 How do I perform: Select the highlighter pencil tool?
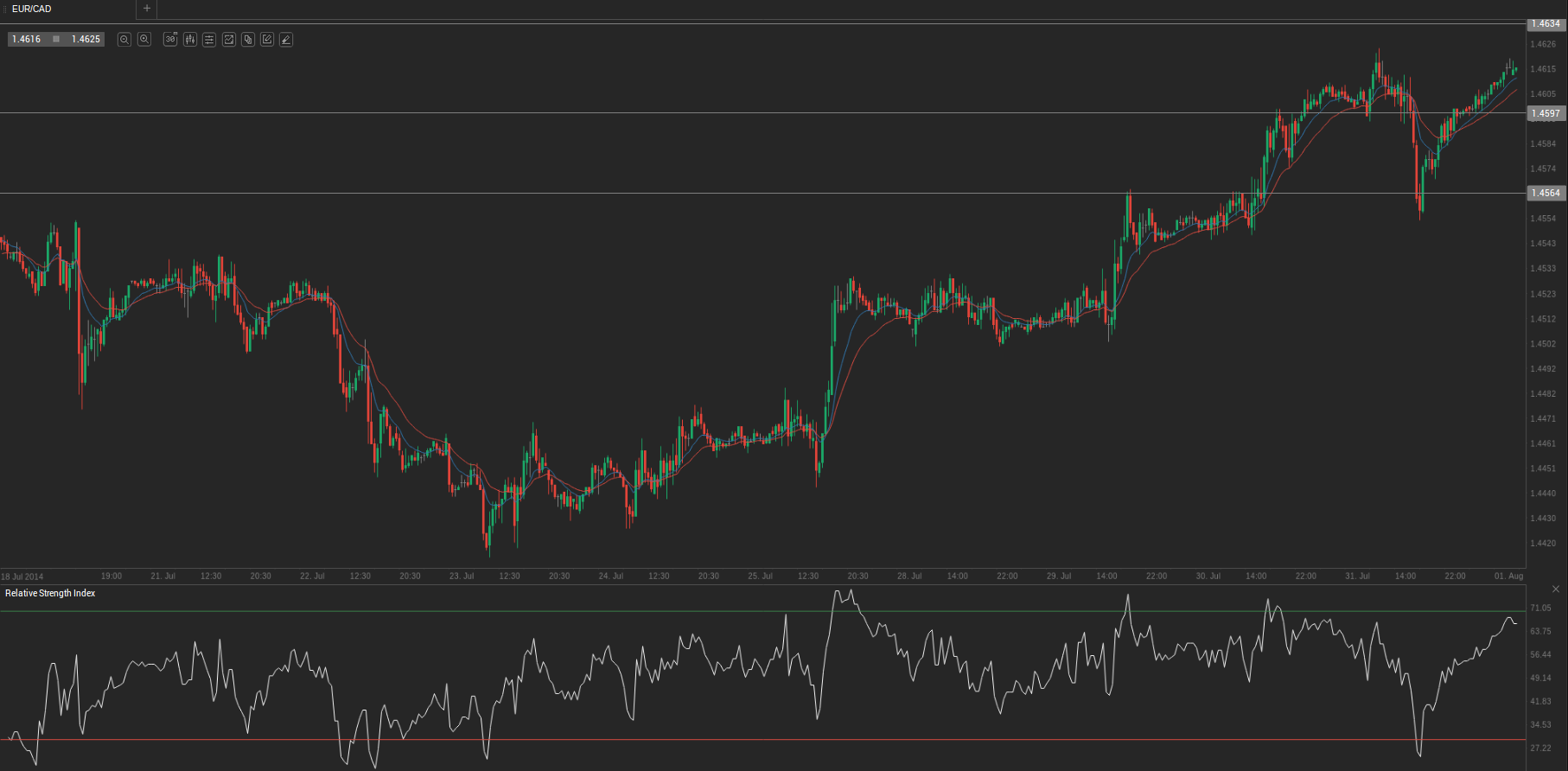tap(286, 40)
